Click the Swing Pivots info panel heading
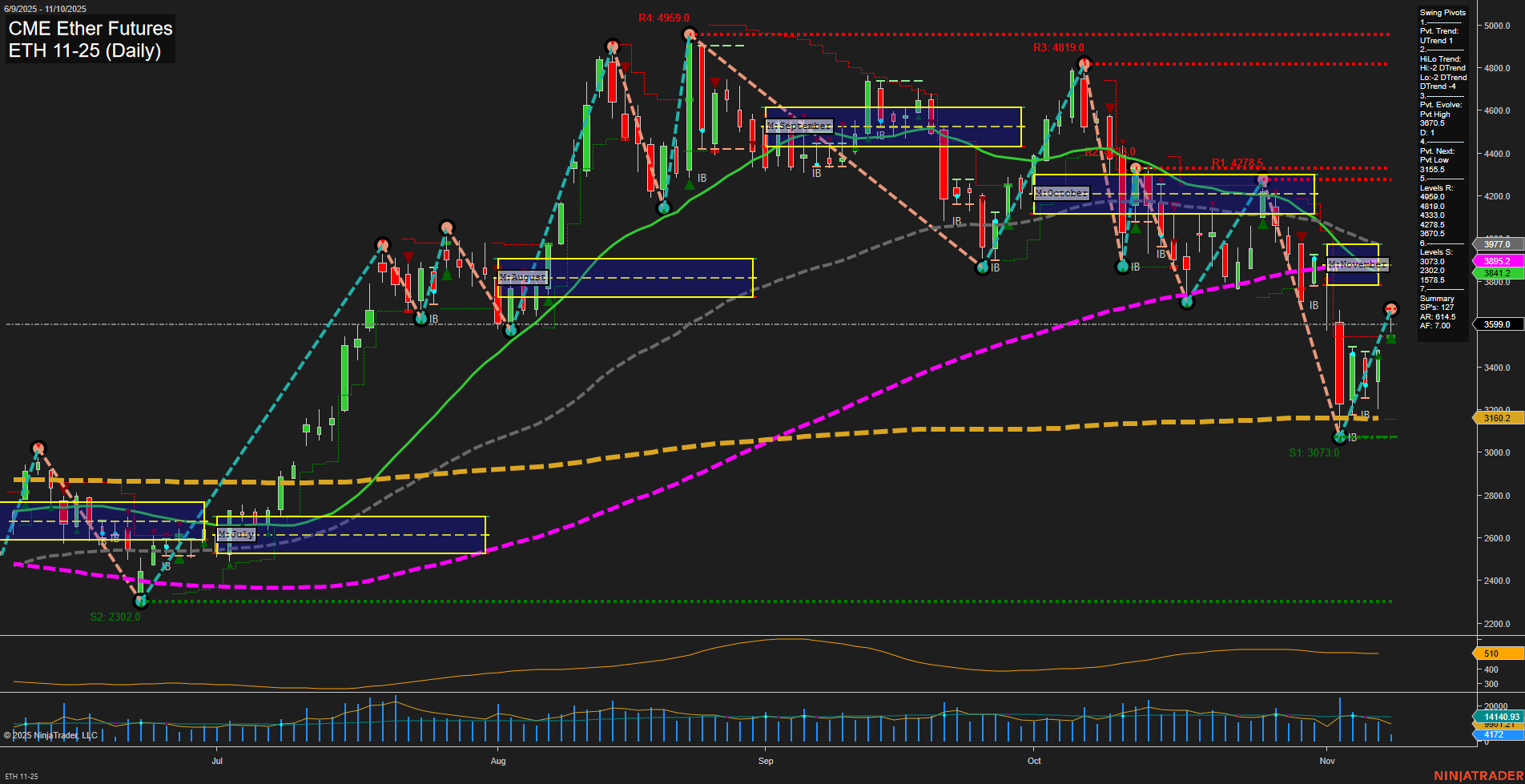This screenshot has height=784, width=1525. [x=1443, y=13]
